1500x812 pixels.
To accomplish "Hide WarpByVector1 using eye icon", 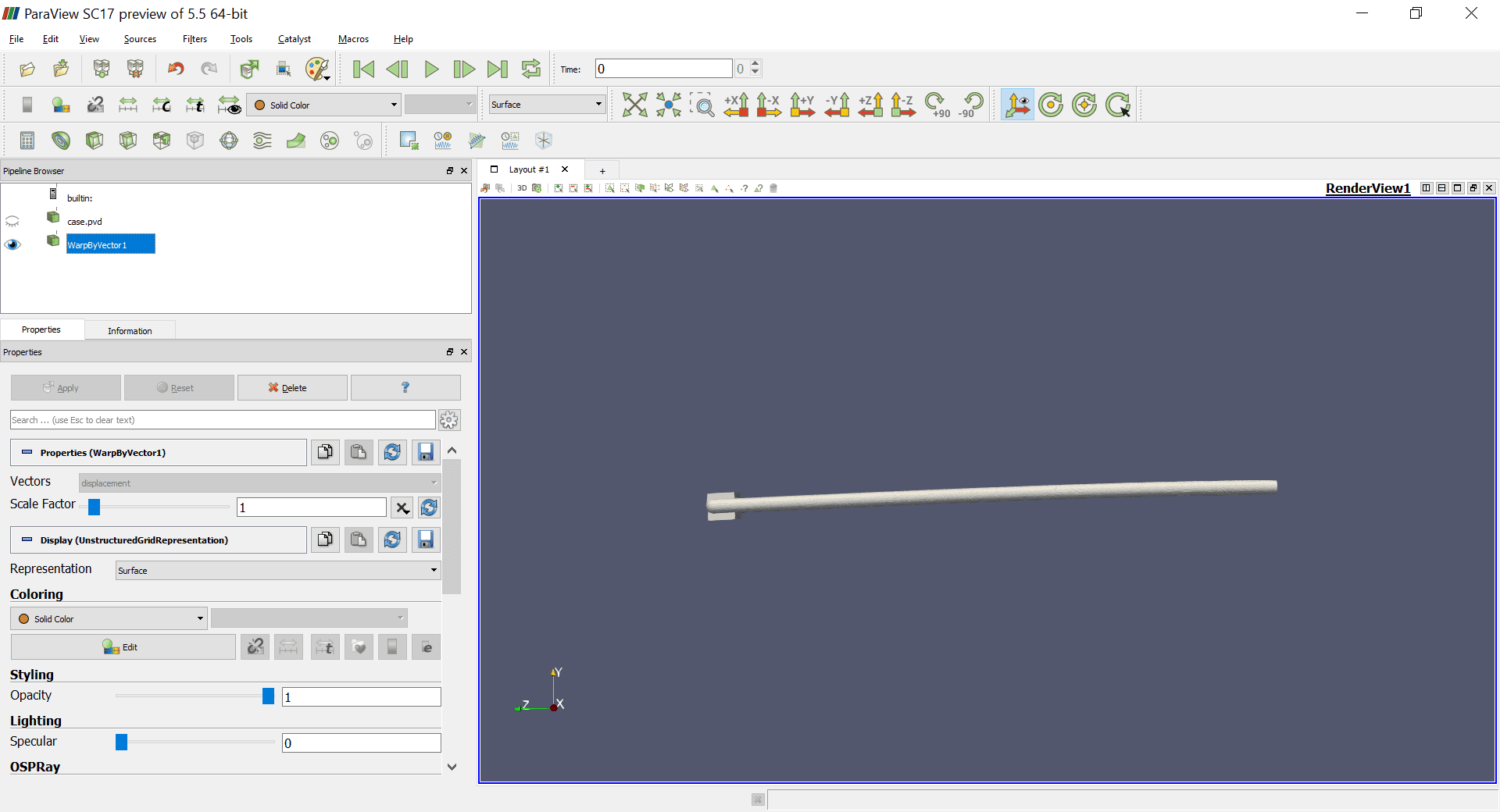I will (12, 245).
